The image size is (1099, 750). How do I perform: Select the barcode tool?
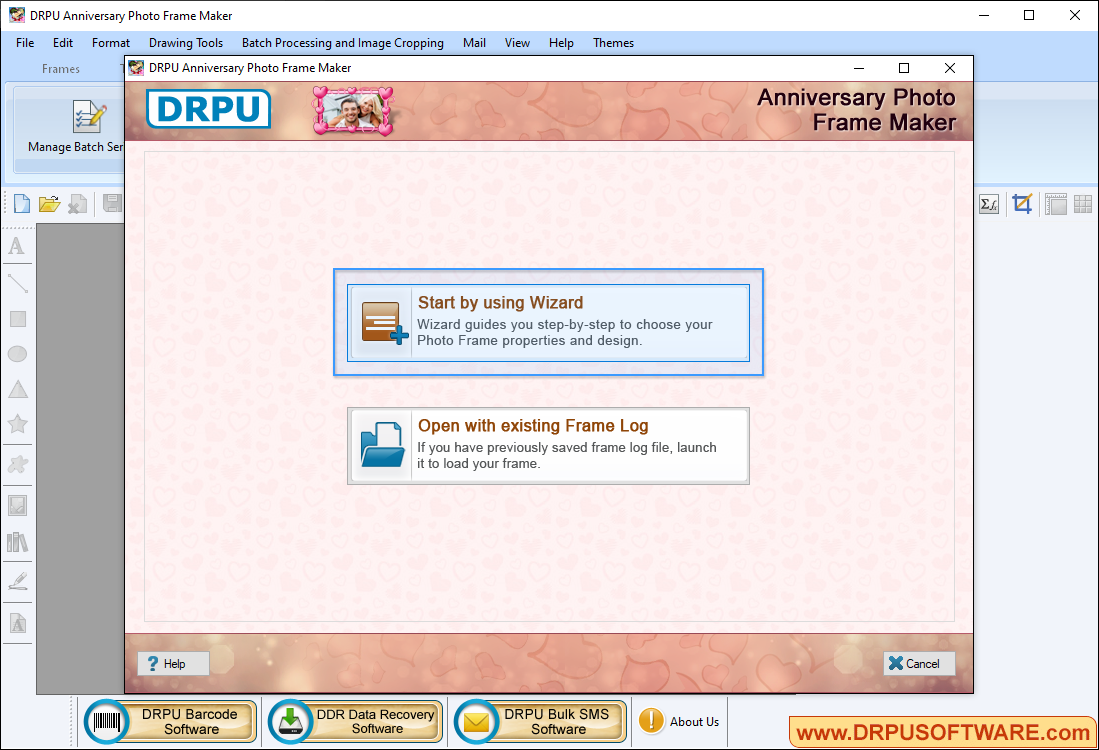click(x=17, y=542)
